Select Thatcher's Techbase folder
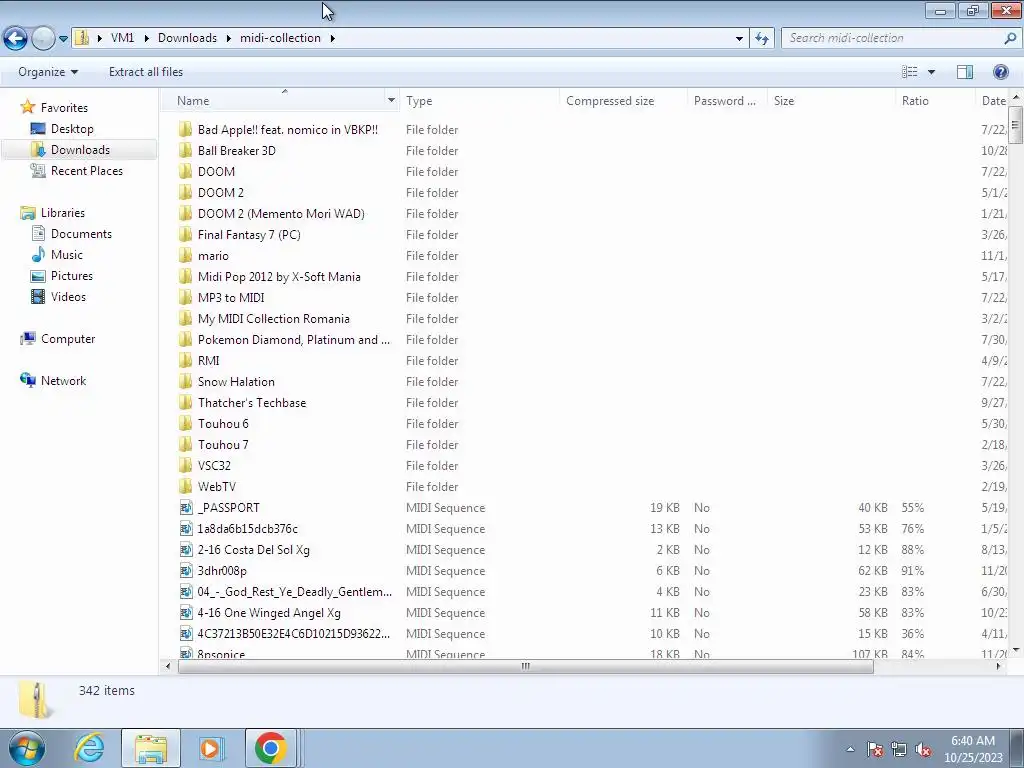Screen dimensions: 1024x768 tap(251, 403)
